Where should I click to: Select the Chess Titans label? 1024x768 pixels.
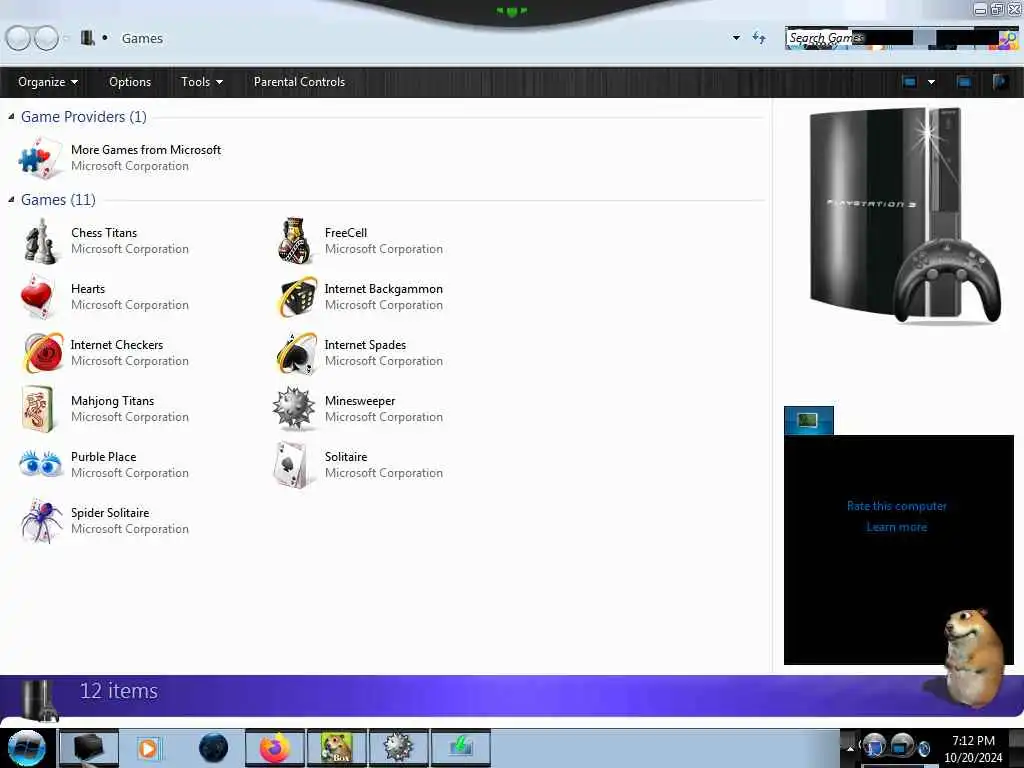pyautogui.click(x=104, y=232)
